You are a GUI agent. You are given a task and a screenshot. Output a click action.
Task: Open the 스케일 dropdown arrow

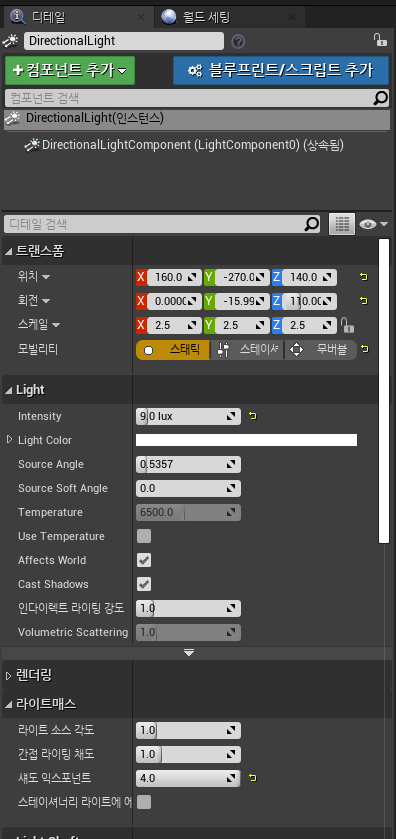click(x=56, y=325)
